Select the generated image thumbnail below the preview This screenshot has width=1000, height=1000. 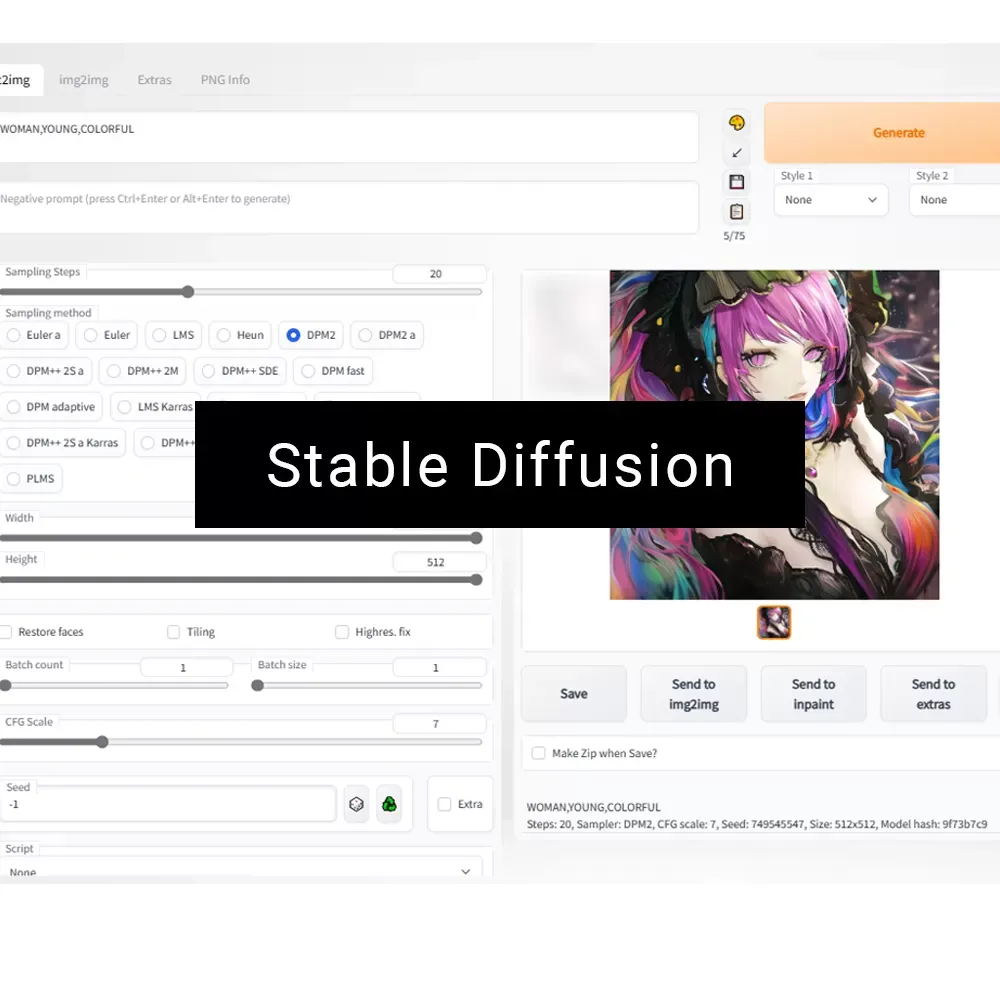774,621
